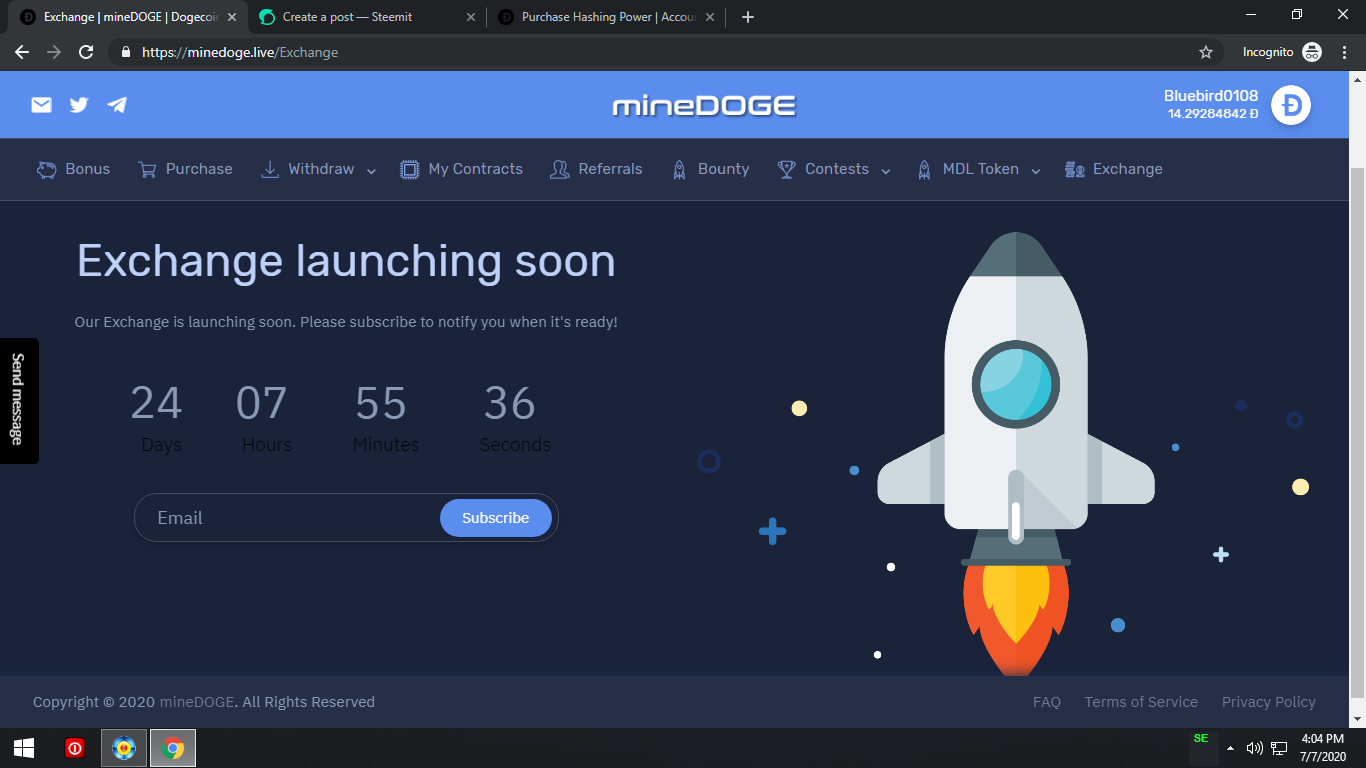Click the Withdraw download icon
Viewport: 1366px width, 768px height.
pos(270,169)
